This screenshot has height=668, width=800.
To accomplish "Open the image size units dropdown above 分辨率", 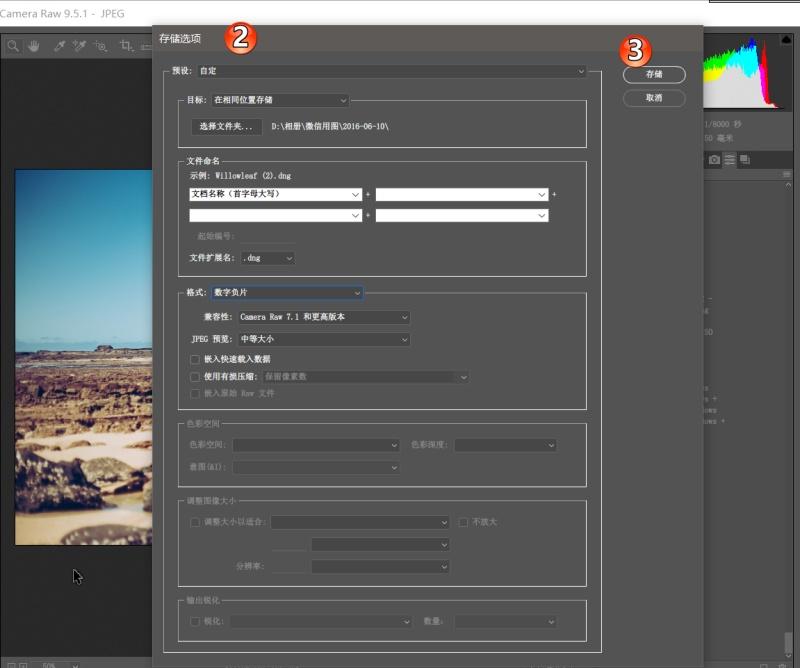I will [x=380, y=545].
